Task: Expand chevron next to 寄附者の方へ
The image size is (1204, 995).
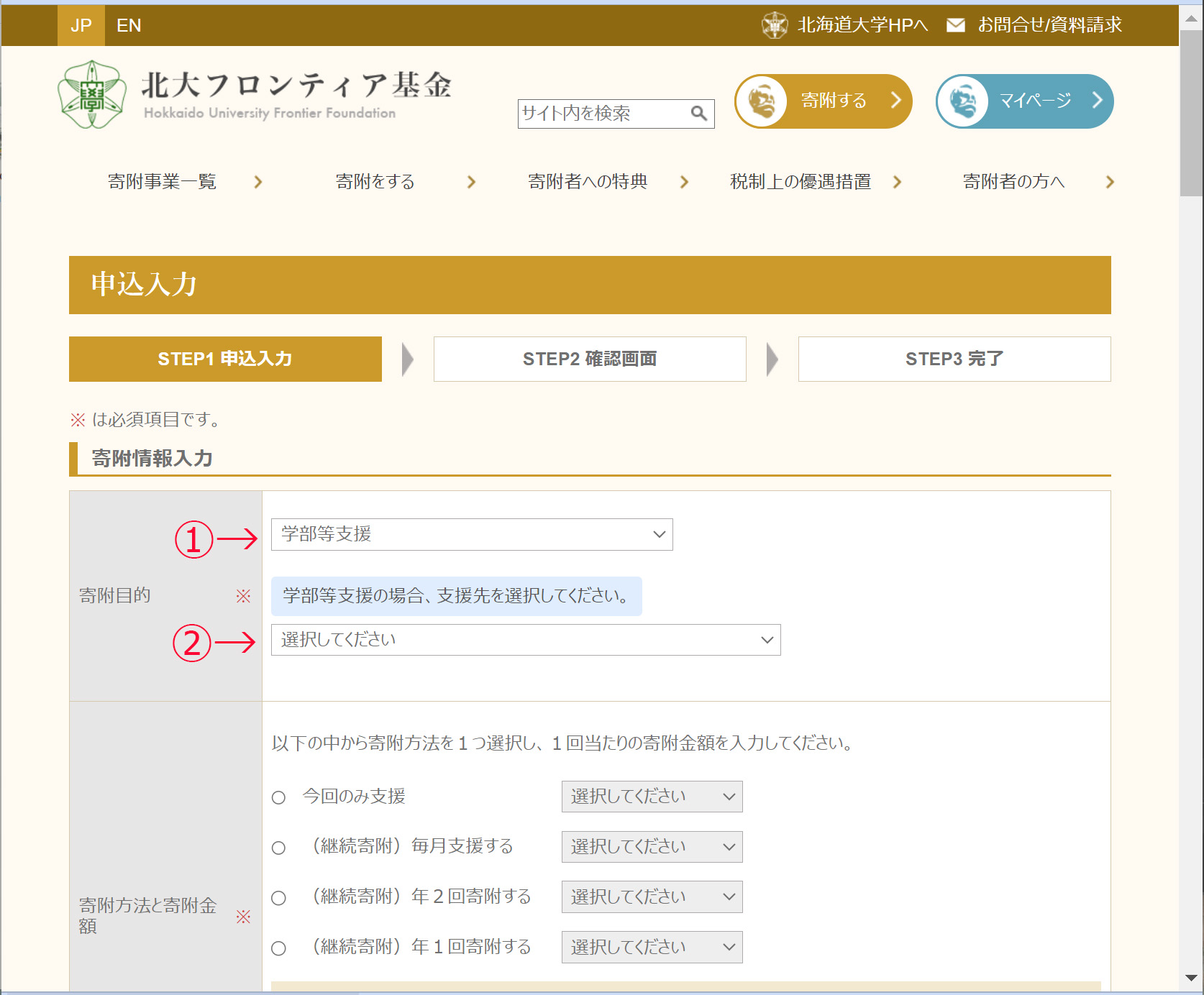Action: pos(1110,182)
